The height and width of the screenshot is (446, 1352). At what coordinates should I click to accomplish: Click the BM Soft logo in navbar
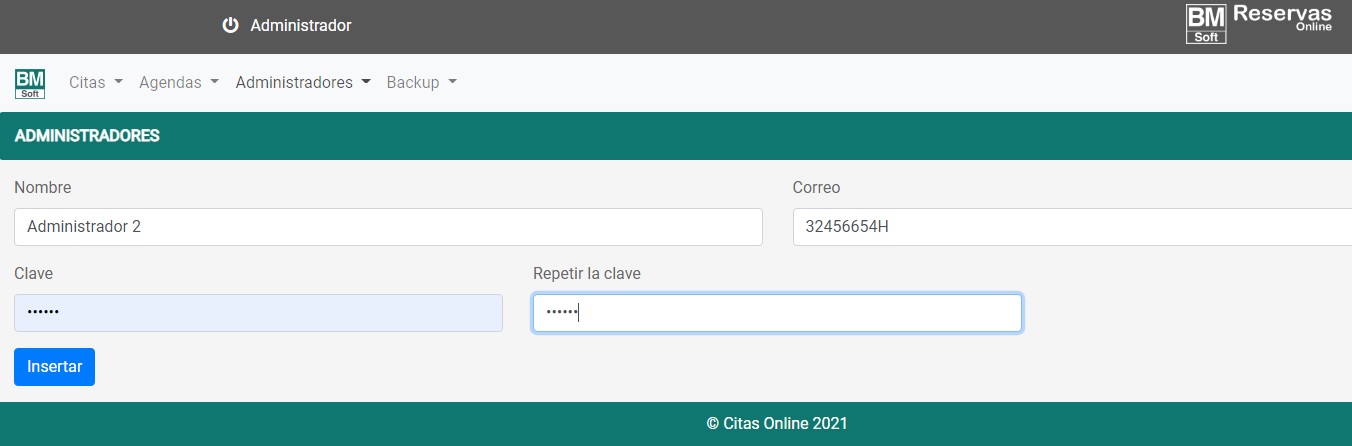pos(30,83)
